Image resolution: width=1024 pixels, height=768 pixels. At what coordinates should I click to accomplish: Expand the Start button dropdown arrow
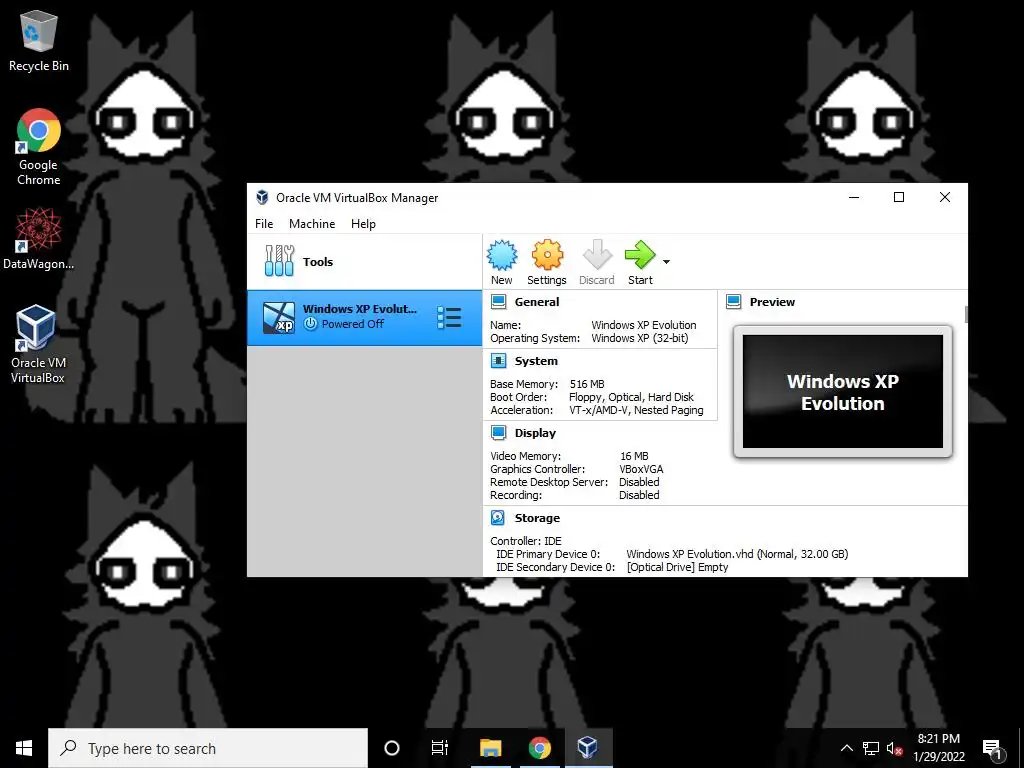point(666,262)
